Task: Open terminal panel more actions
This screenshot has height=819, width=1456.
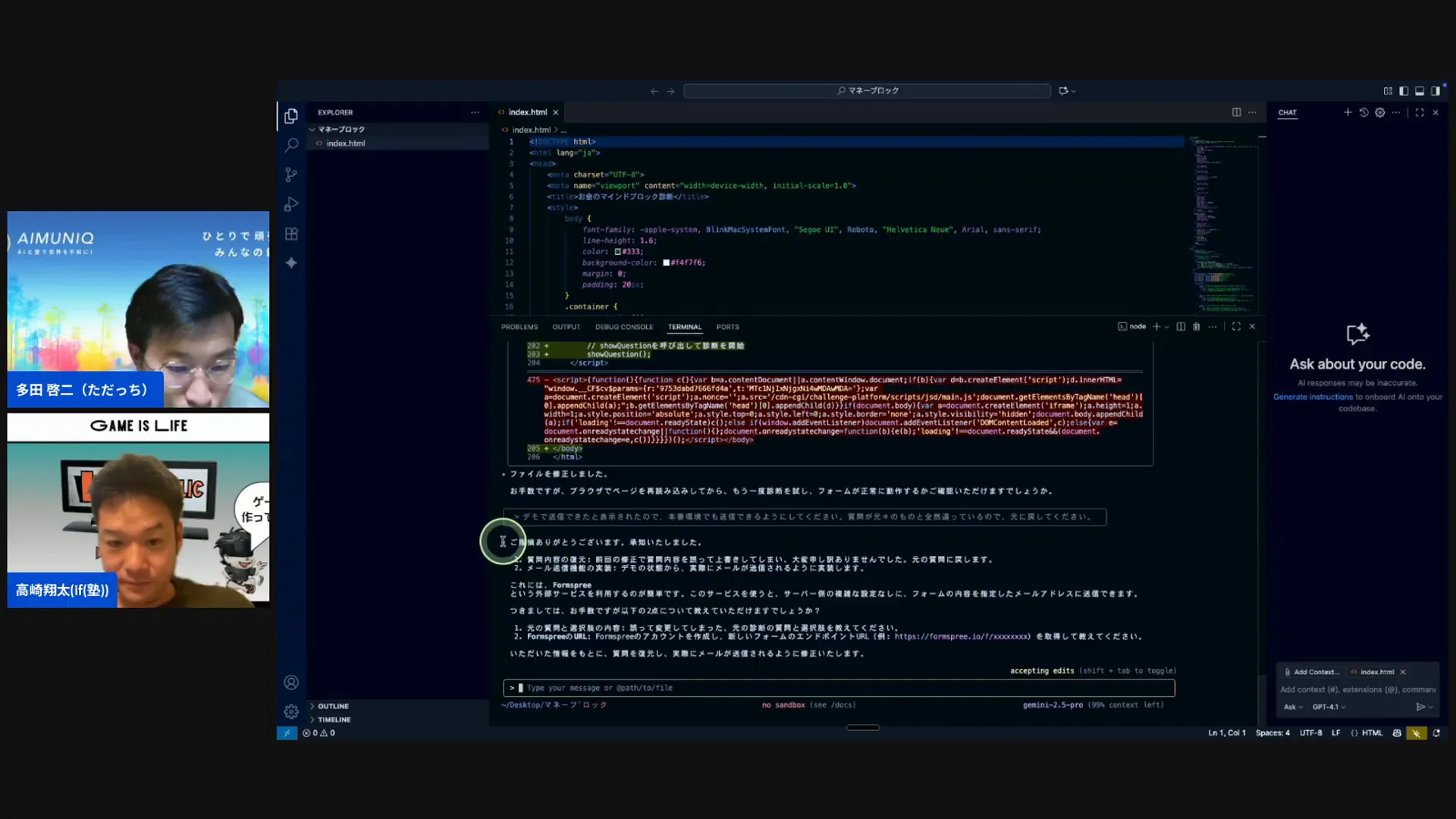Action: (x=1213, y=327)
